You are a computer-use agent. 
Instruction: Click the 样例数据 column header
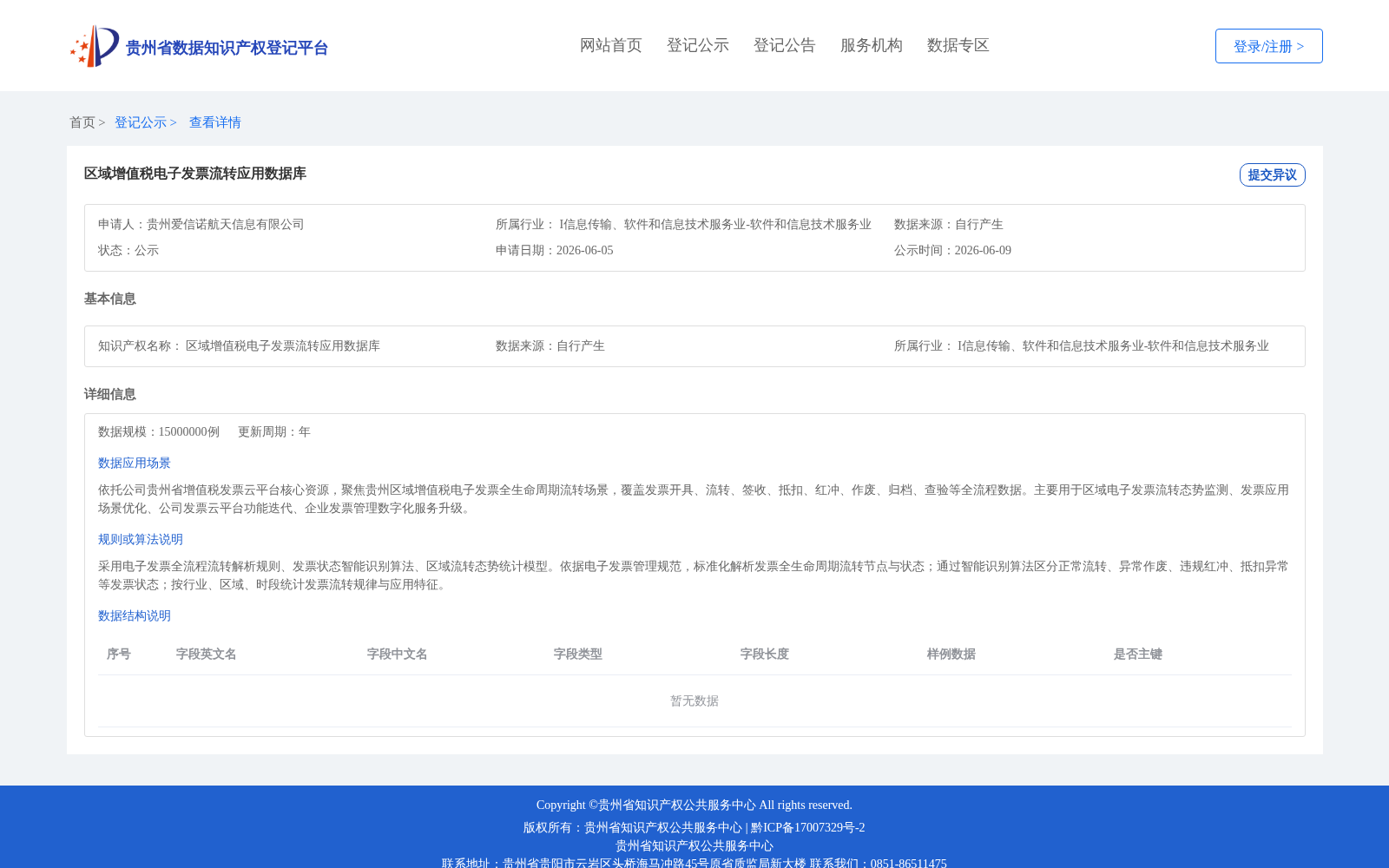951,654
